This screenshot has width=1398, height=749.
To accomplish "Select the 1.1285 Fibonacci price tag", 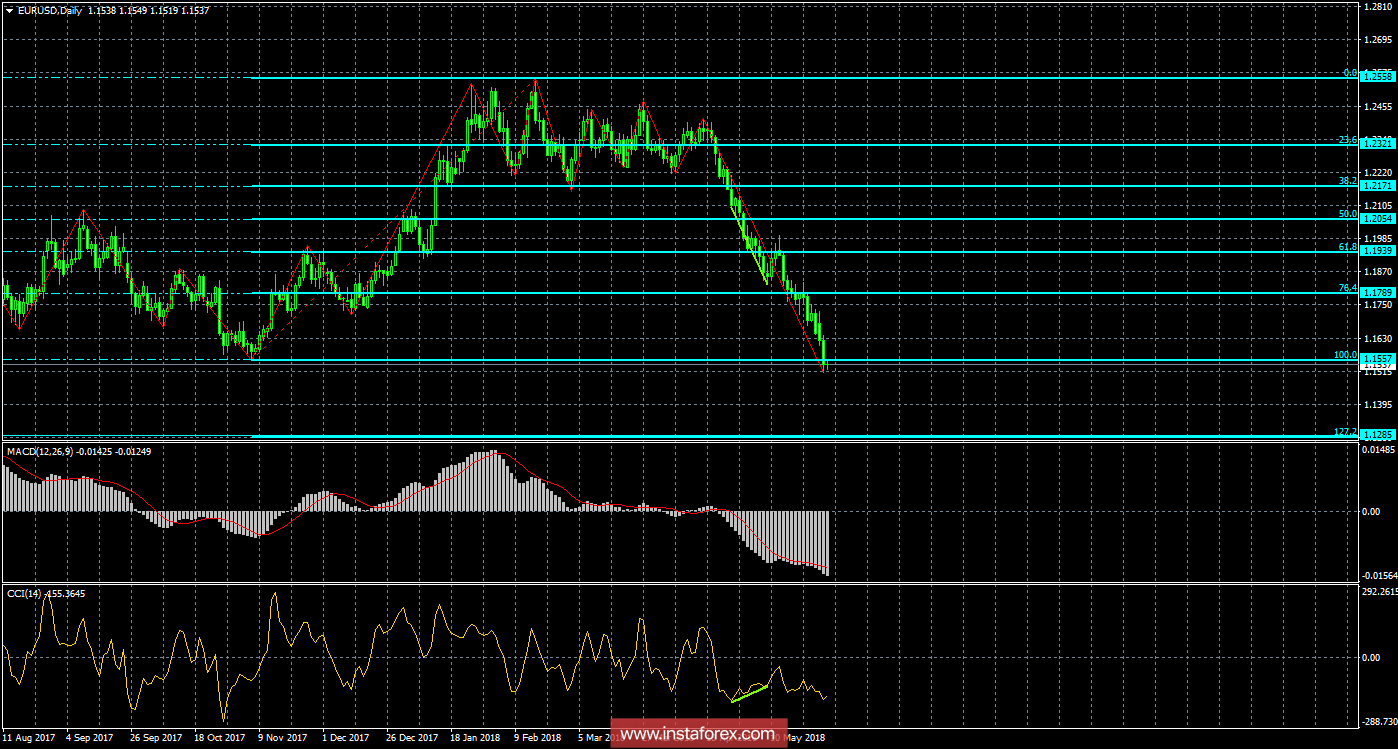I will [1379, 435].
